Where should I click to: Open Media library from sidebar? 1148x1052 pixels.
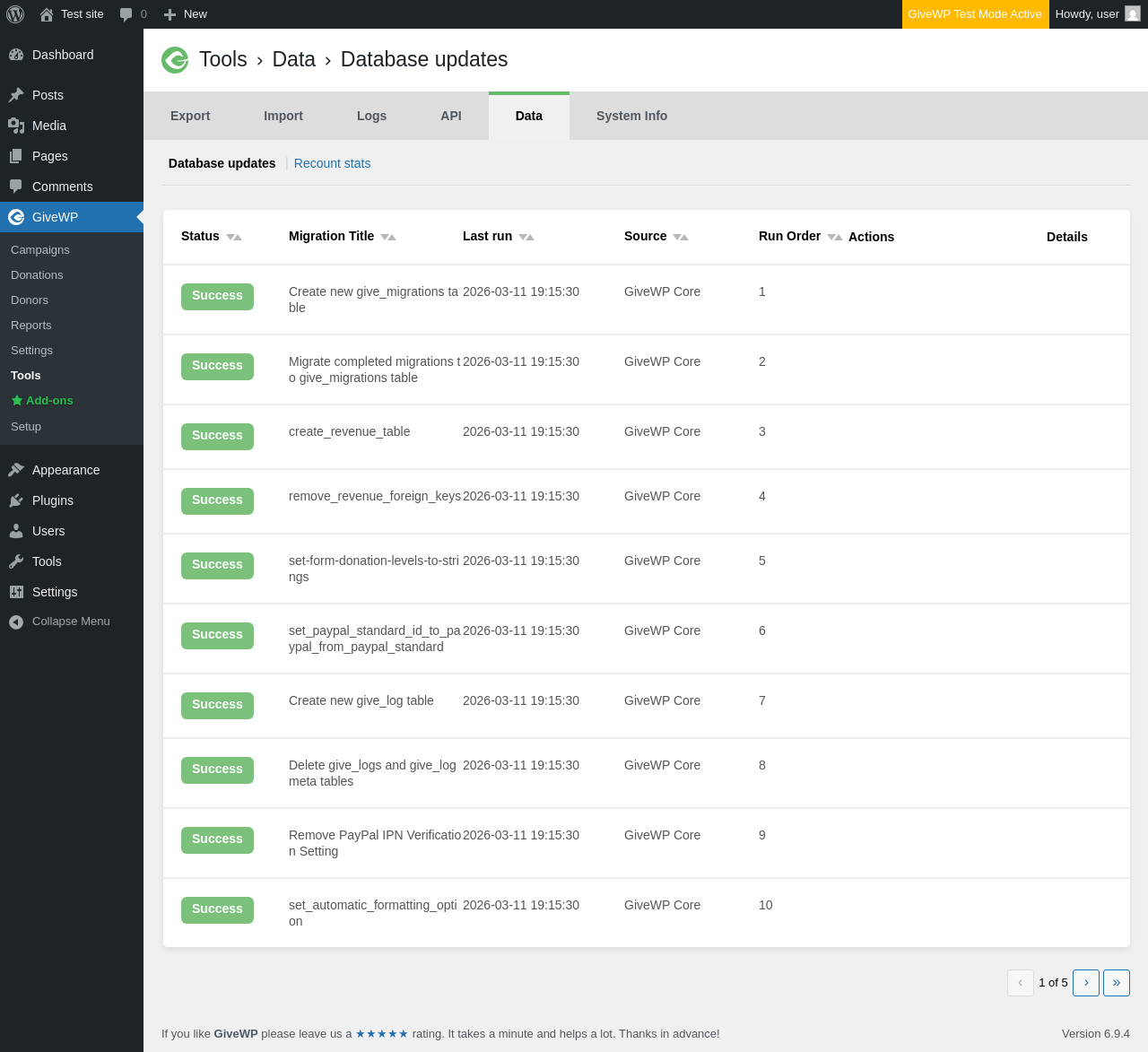click(48, 126)
